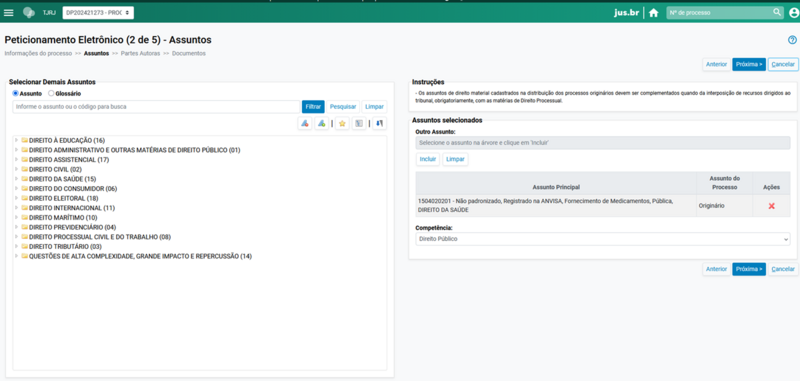Open the Competência Direito Público dropdown

tap(603, 239)
